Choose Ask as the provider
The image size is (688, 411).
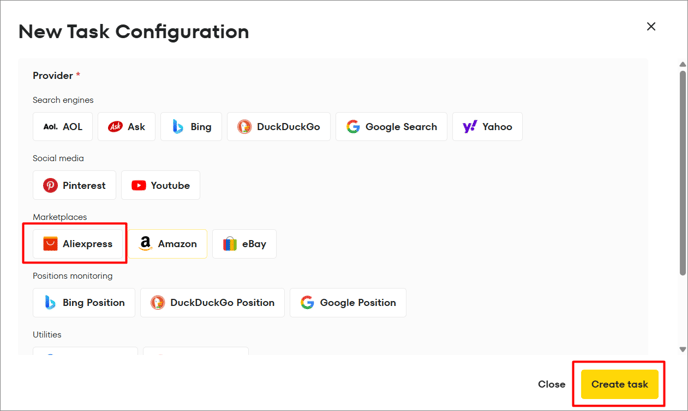point(126,127)
